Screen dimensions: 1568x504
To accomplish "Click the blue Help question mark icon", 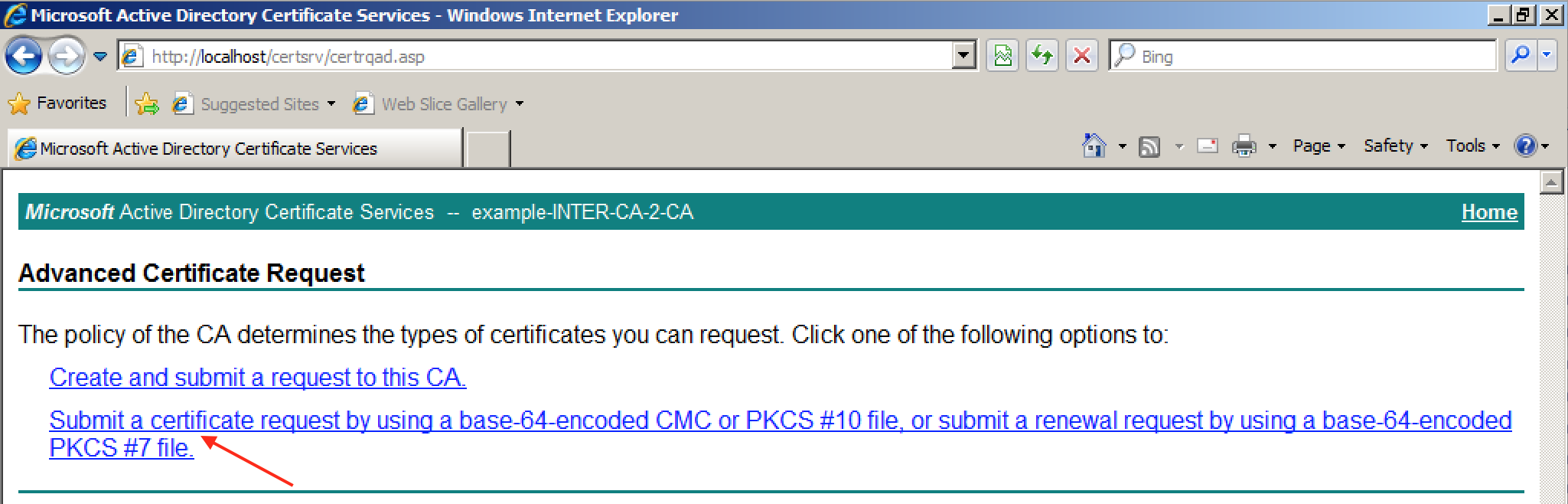I will [1525, 146].
